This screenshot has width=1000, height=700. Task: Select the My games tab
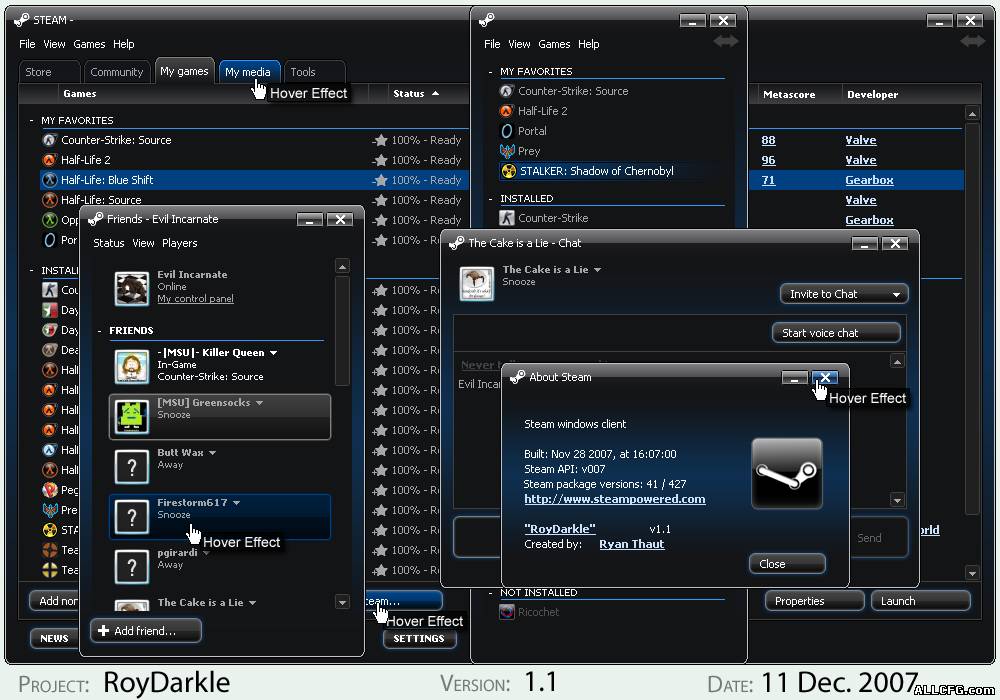(x=184, y=71)
